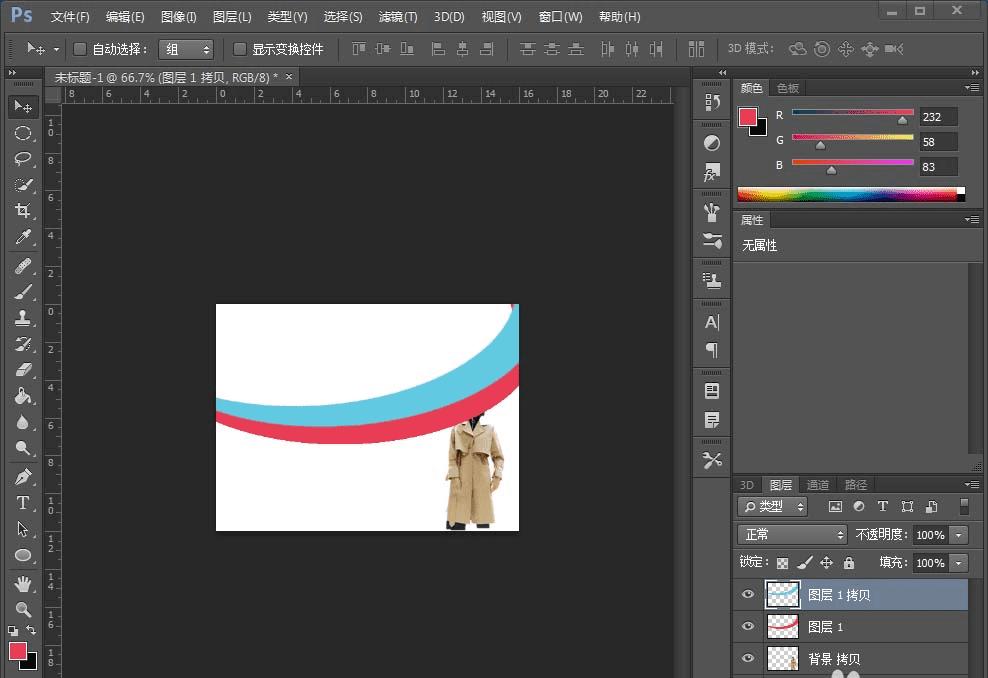Screen dimensions: 988x678
Task: Select the Pen tool
Action: [x=23, y=476]
